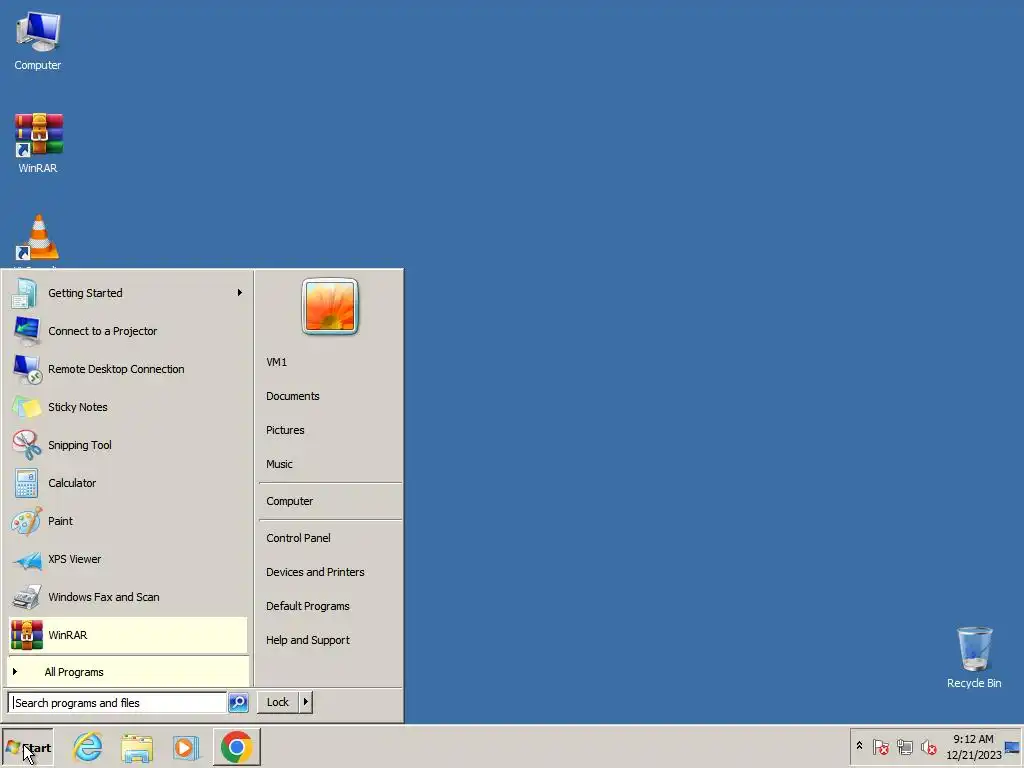Image resolution: width=1024 pixels, height=768 pixels.
Task: Open Remote Desktop Connection icon
Action: pos(27,369)
